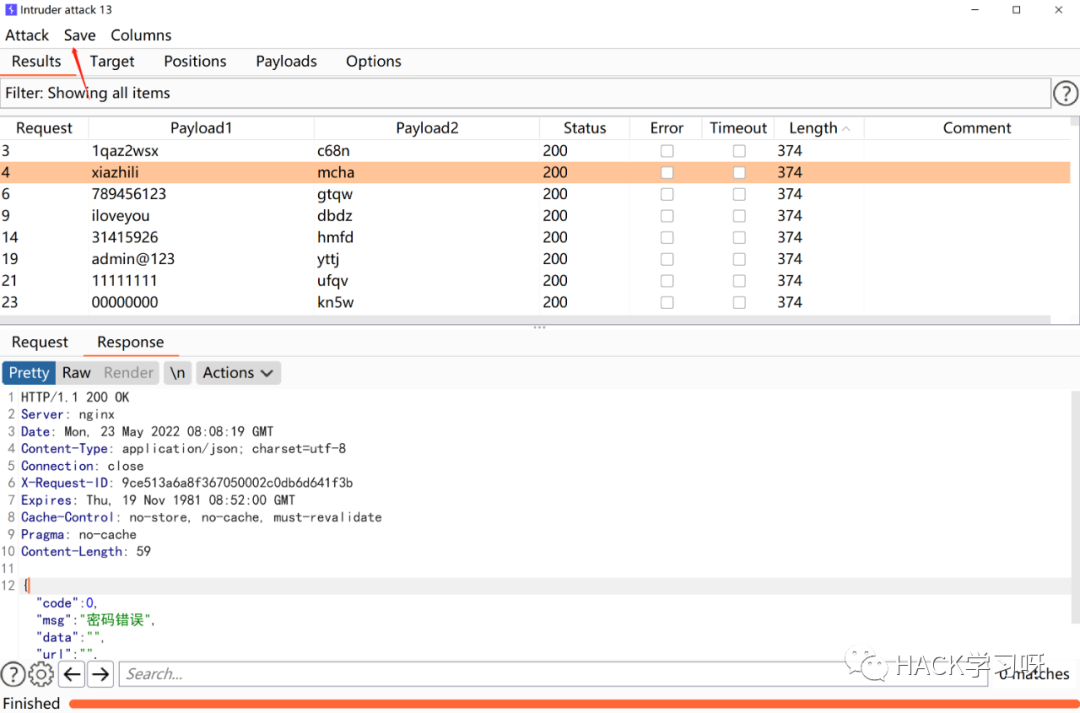Toggle Error checkbox in xiazhili row
The image size is (1080, 713).
click(667, 172)
